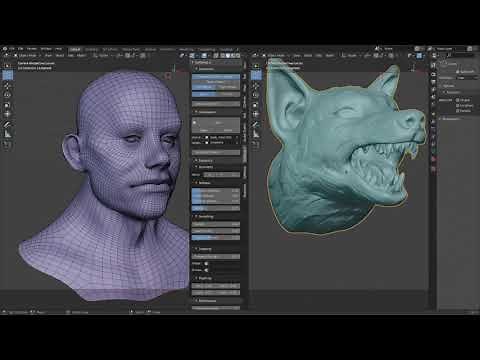Image resolution: width=480 pixels, height=360 pixels.
Task: Open the Object menu in right viewport header
Action: [x=330, y=55]
